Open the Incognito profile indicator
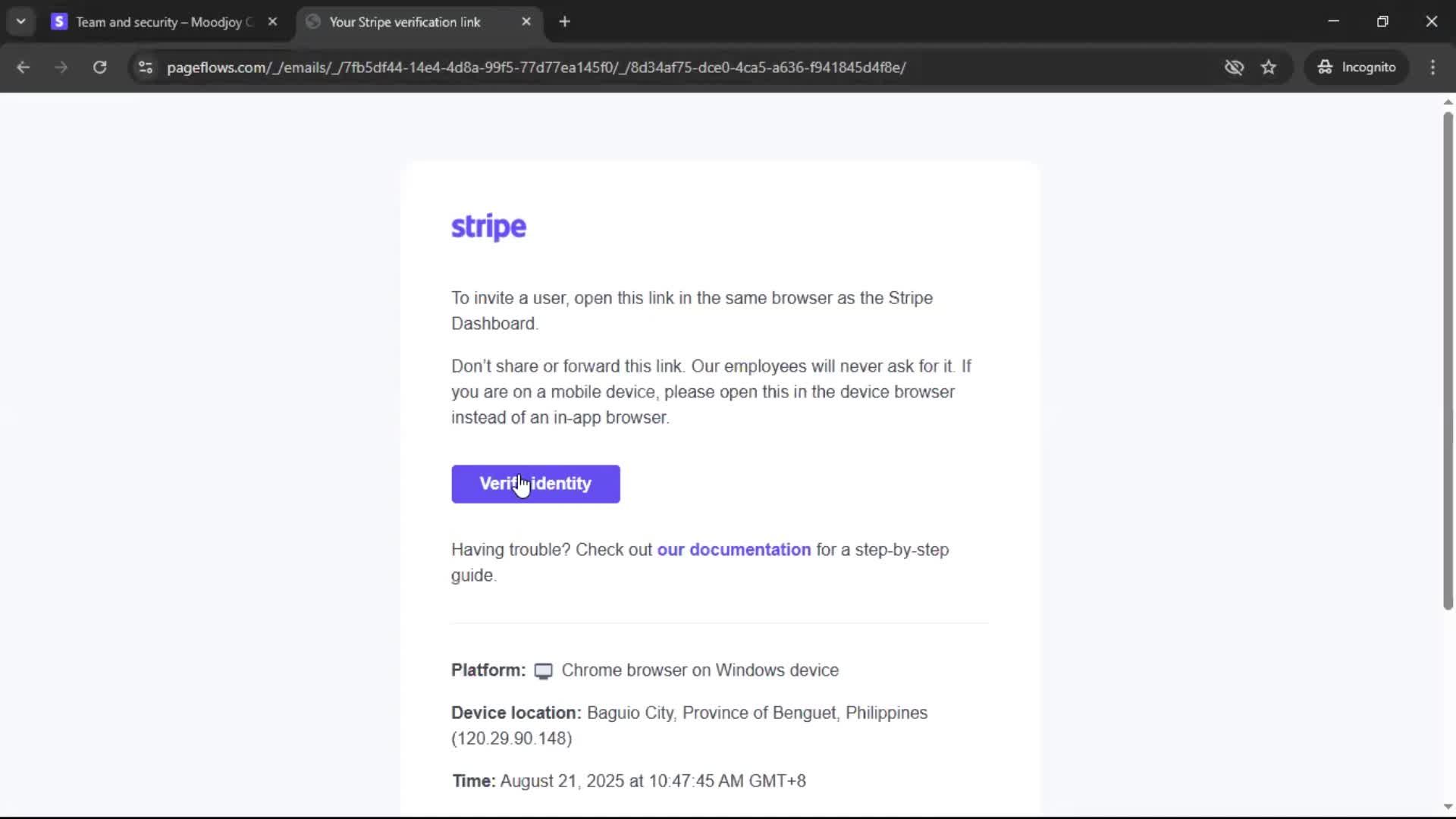 tap(1357, 67)
